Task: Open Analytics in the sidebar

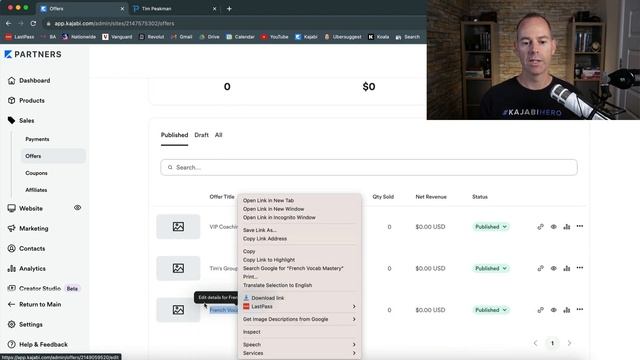Action: tap(27, 269)
